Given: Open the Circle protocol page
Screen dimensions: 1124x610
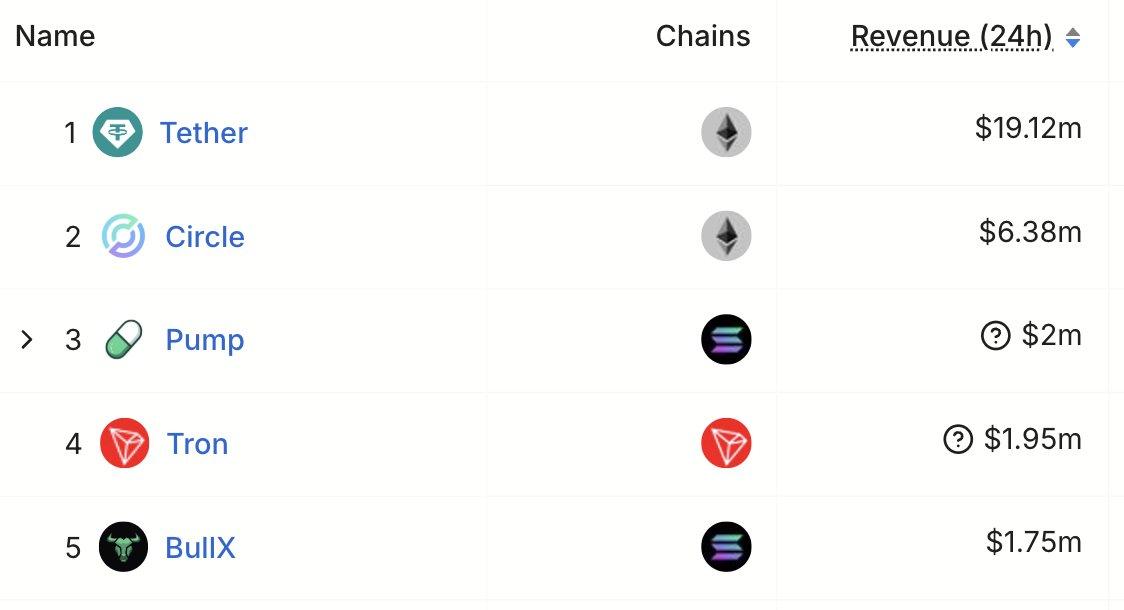Looking at the screenshot, I should pos(204,237).
